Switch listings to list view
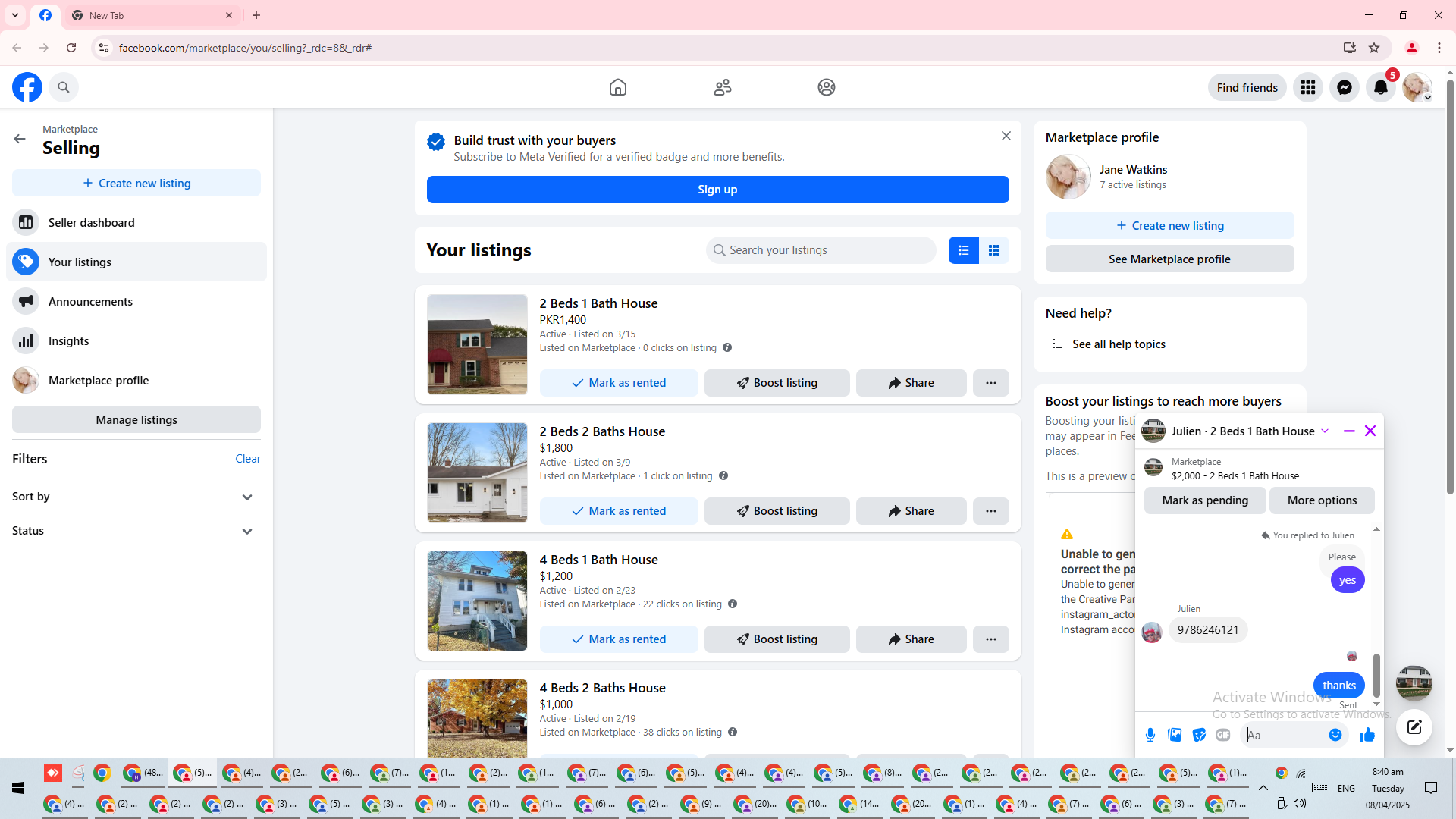The height and width of the screenshot is (819, 1456). pos(963,250)
